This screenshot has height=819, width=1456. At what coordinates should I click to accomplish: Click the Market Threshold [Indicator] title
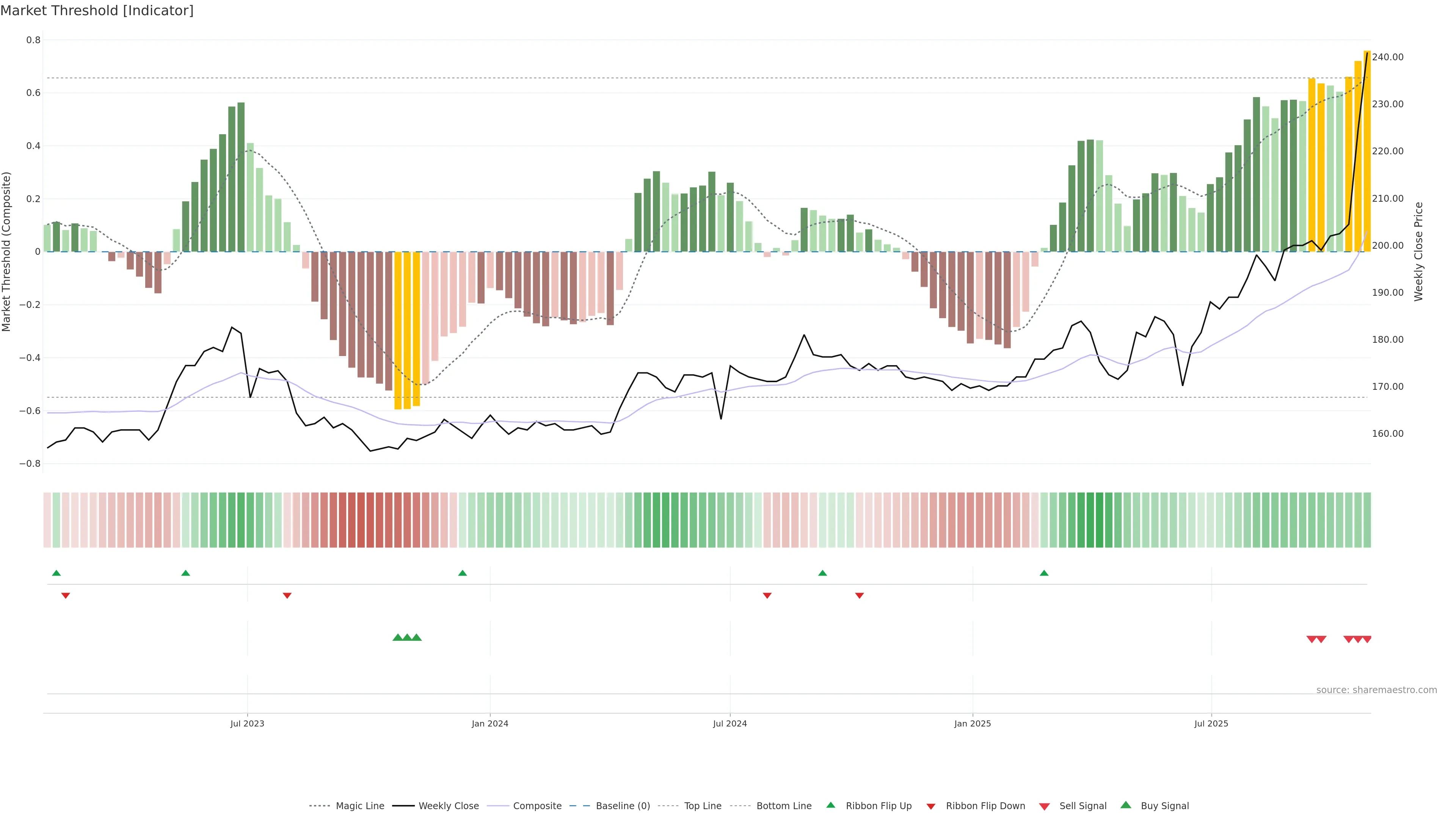point(97,11)
